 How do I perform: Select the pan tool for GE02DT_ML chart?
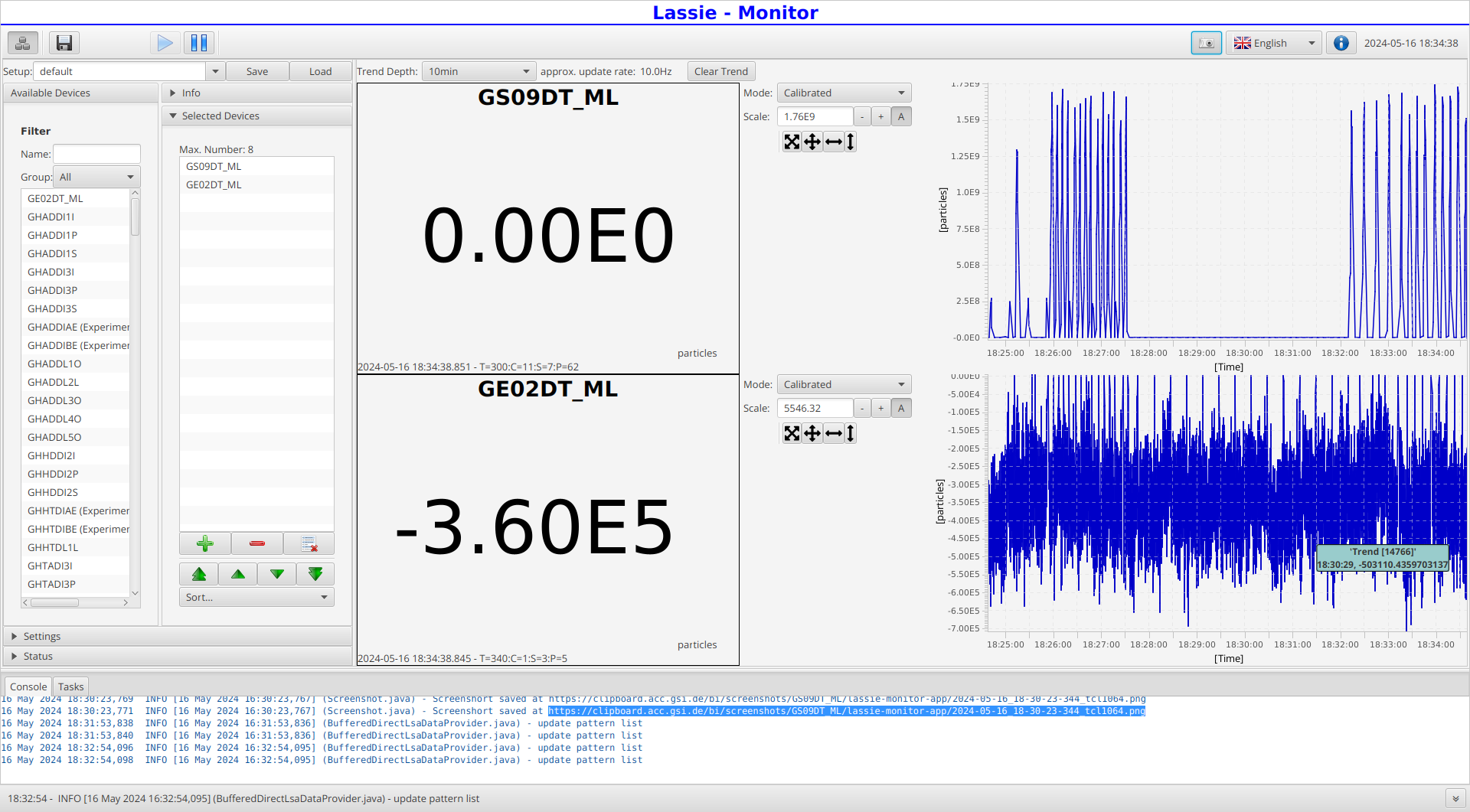click(x=812, y=433)
